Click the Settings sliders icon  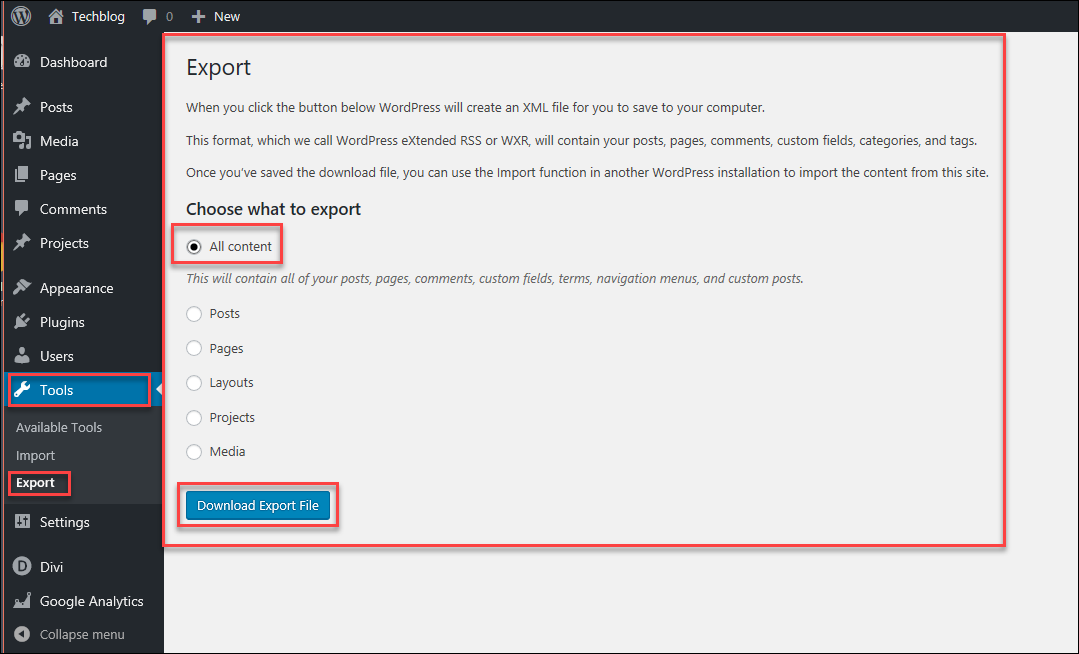click(22, 521)
